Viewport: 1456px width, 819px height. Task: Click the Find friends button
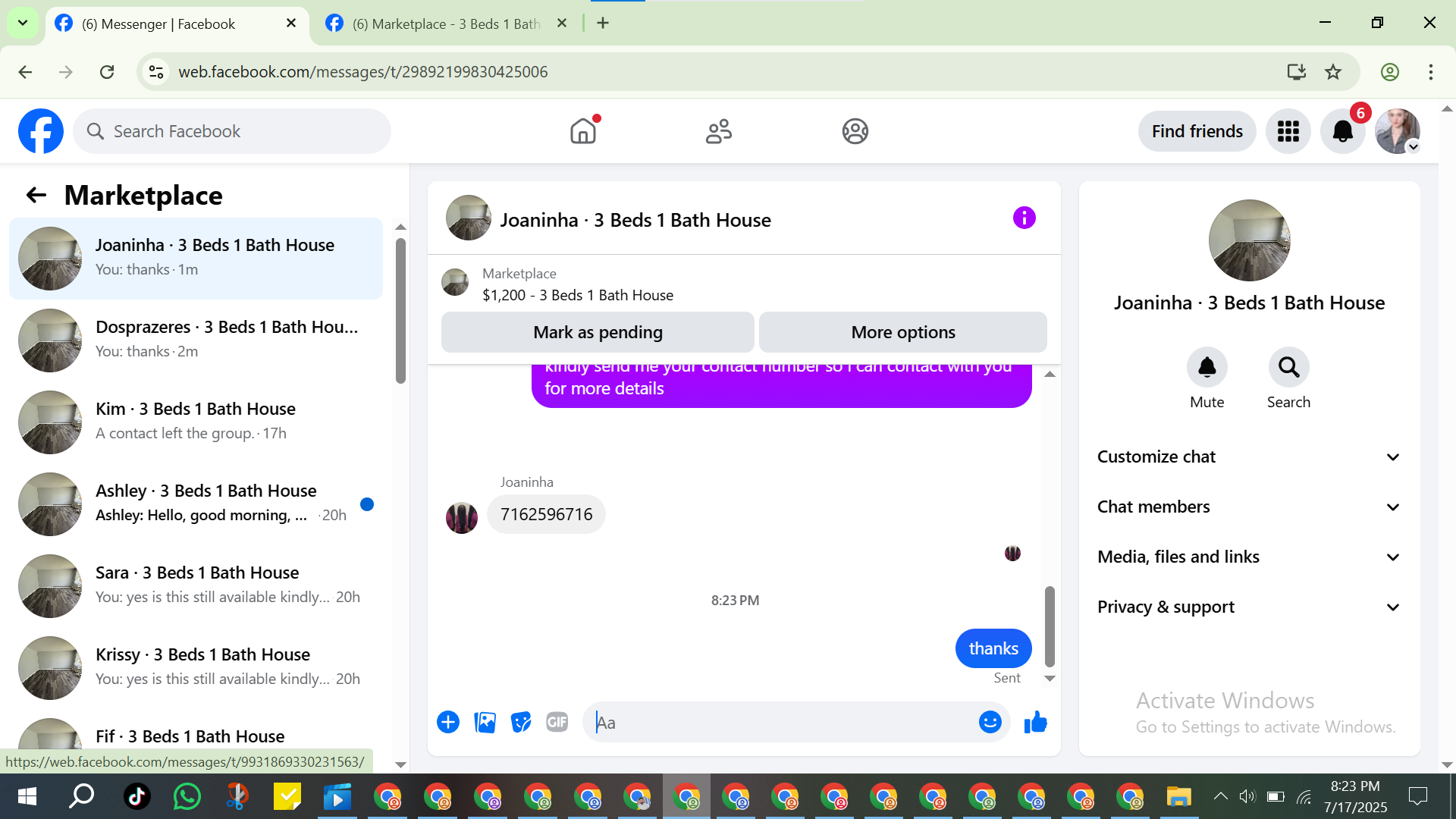coord(1197,131)
